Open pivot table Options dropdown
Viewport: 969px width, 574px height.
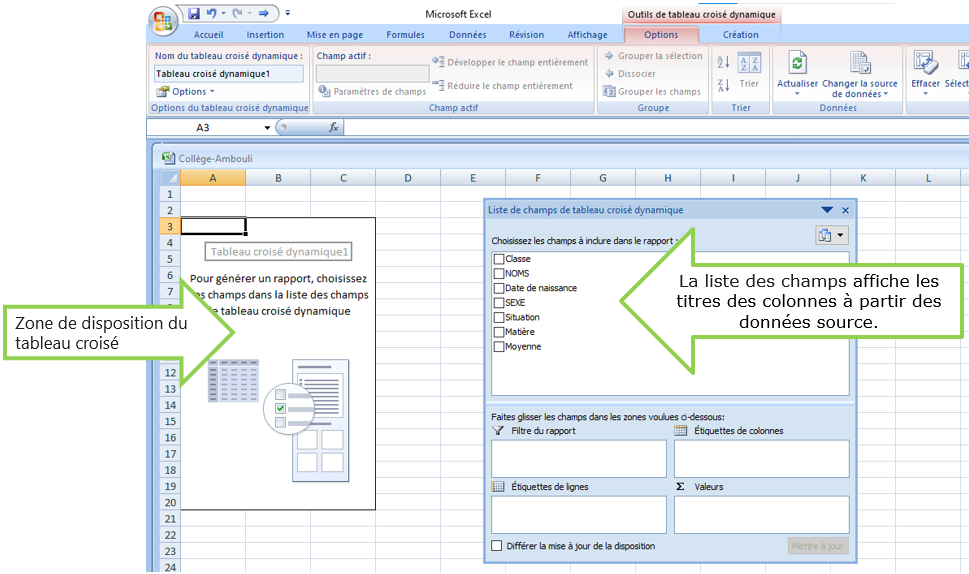point(185,91)
